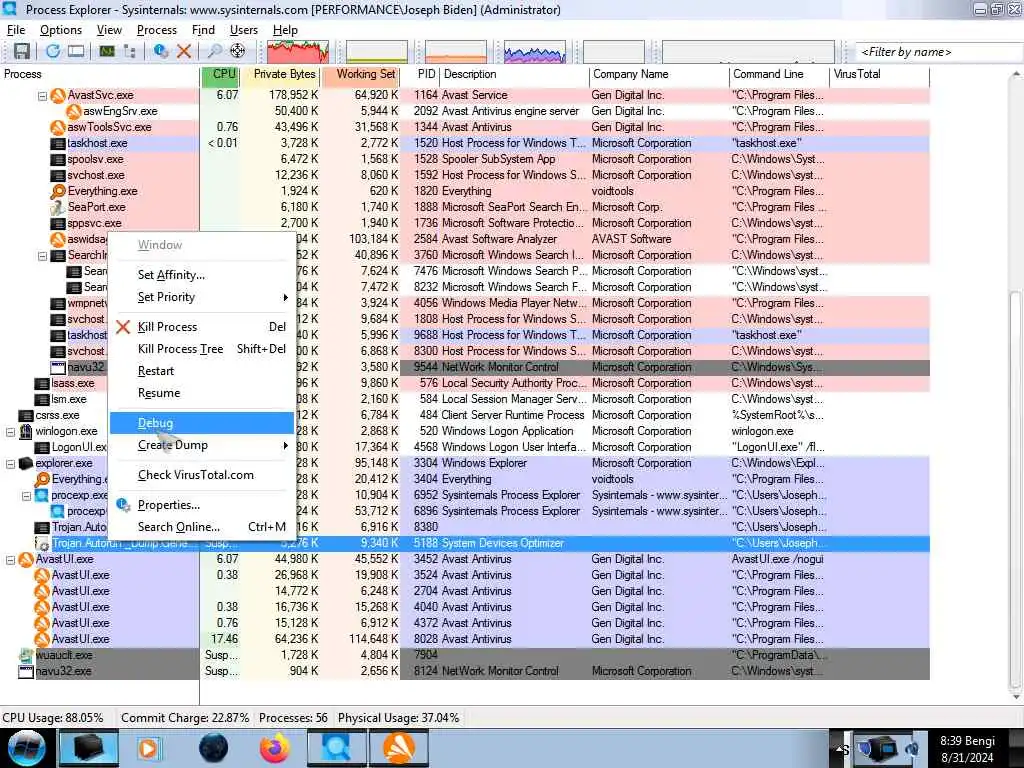Choose Resume from the context menu

[x=202, y=393]
